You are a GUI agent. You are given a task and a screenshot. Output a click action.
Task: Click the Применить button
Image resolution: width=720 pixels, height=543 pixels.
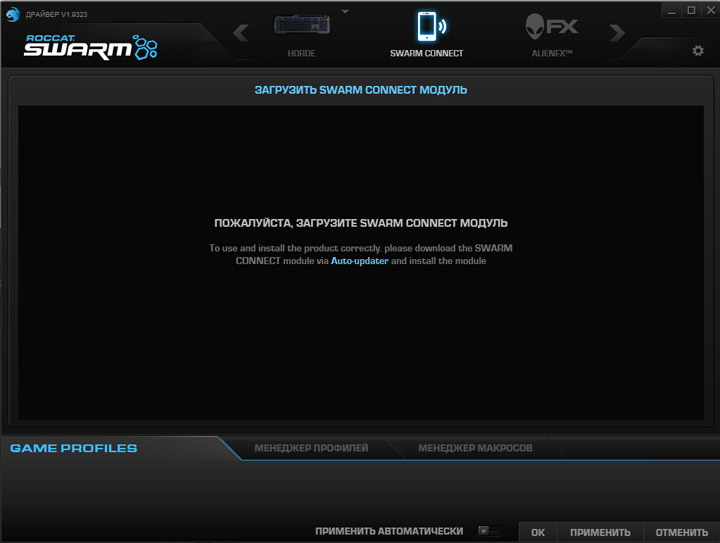click(600, 532)
